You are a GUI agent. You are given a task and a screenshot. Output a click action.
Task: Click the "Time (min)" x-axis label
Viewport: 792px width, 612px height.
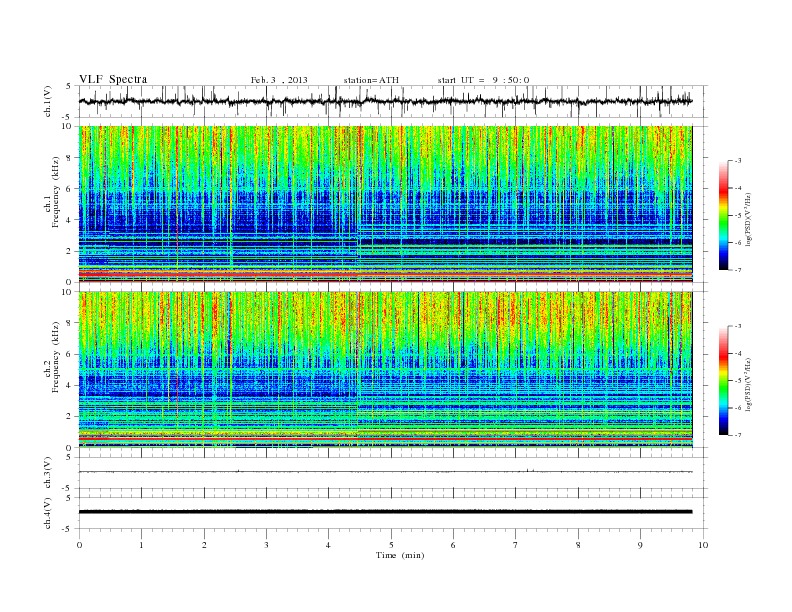(400, 555)
